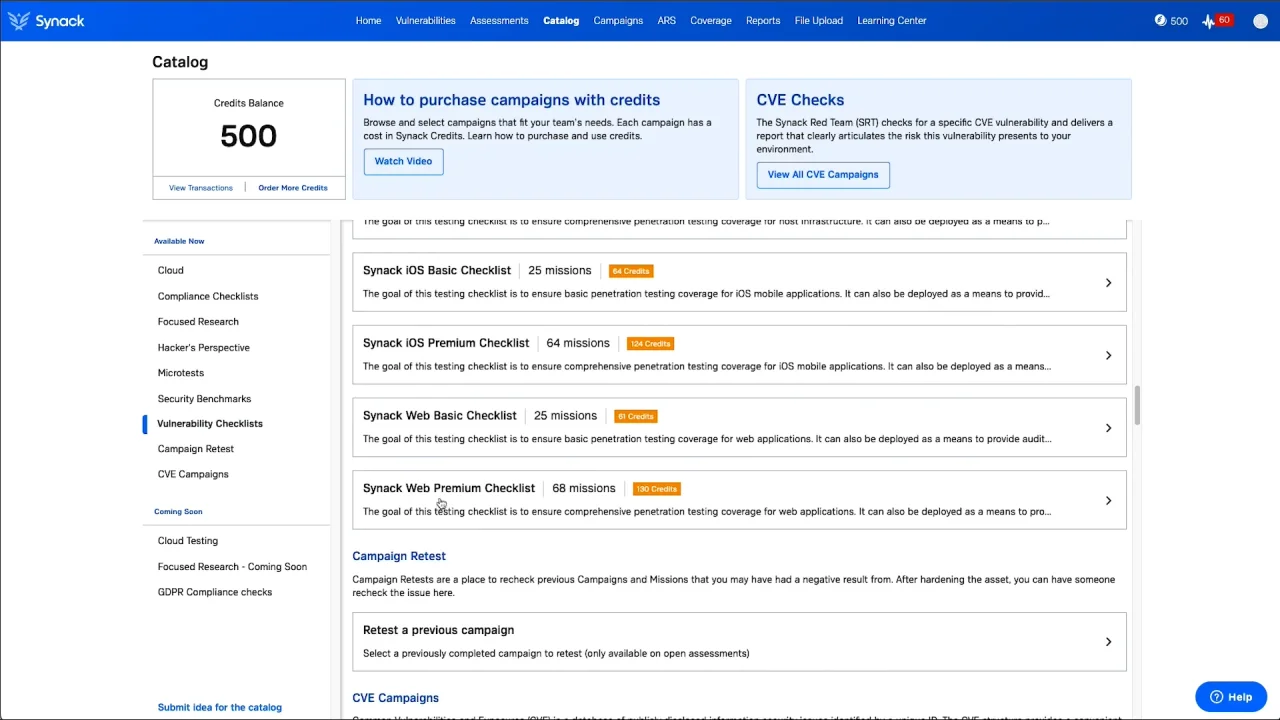Click the Watch Video button
Screen dimensions: 1280x720
point(403,161)
